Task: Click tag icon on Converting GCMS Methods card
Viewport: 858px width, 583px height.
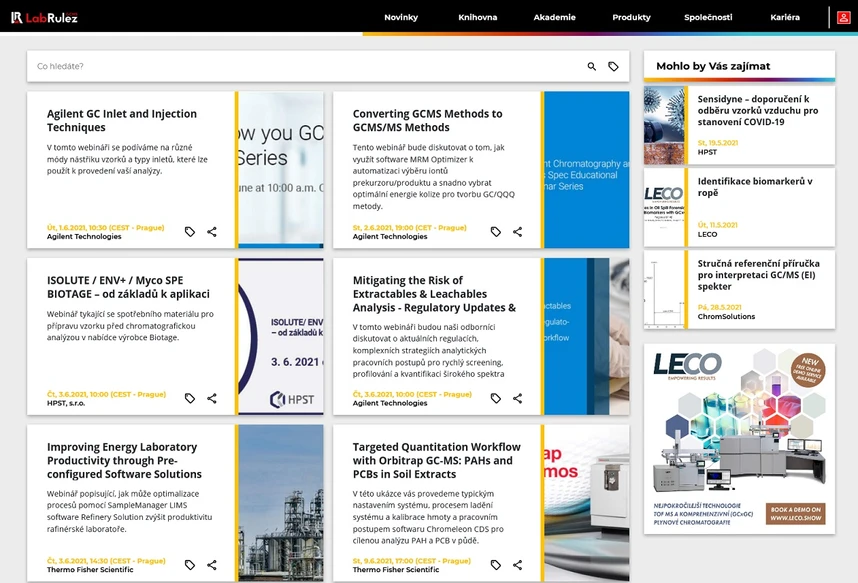Action: point(496,232)
